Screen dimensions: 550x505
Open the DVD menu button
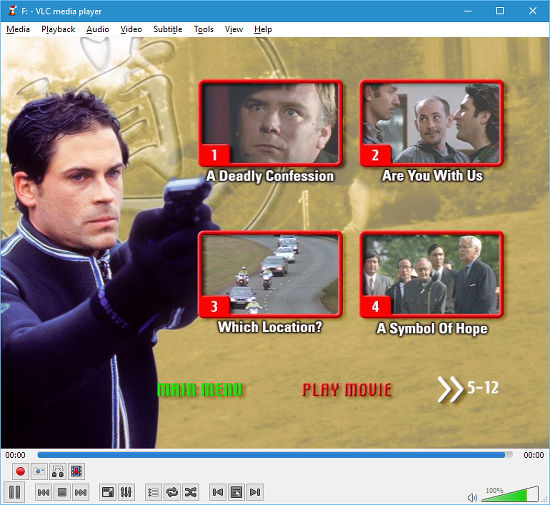[x=236, y=492]
